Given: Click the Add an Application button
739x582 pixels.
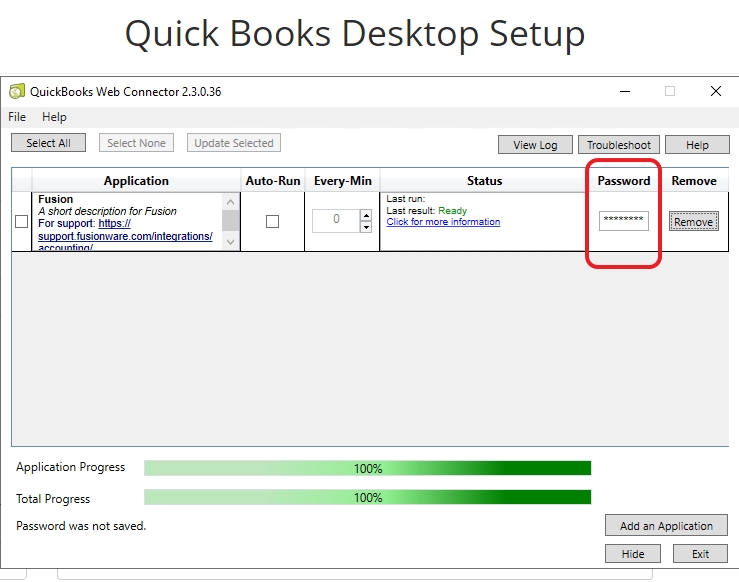Looking at the screenshot, I should point(666,526).
